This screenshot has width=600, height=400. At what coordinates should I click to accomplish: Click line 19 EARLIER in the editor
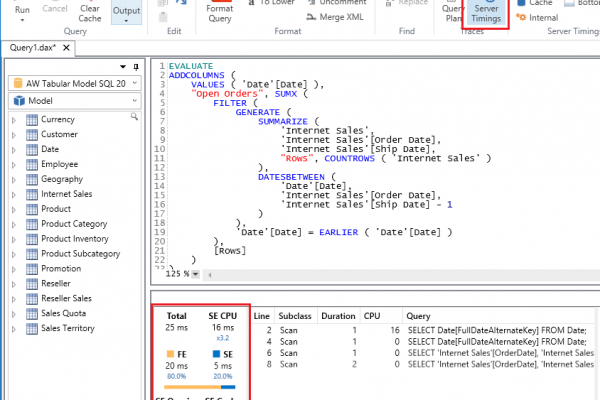pyautogui.click(x=339, y=232)
